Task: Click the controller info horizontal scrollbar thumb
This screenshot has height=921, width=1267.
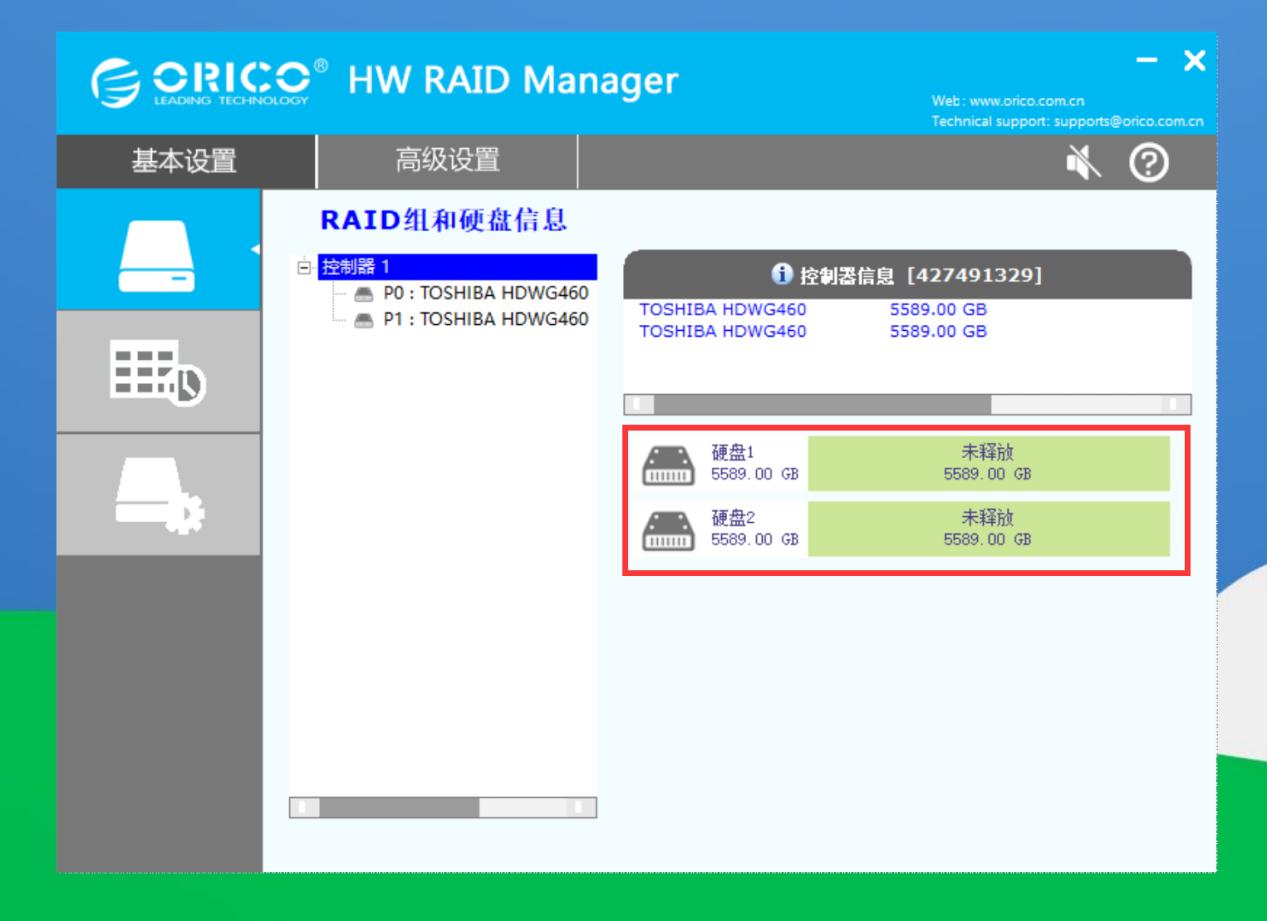Action: coord(823,404)
